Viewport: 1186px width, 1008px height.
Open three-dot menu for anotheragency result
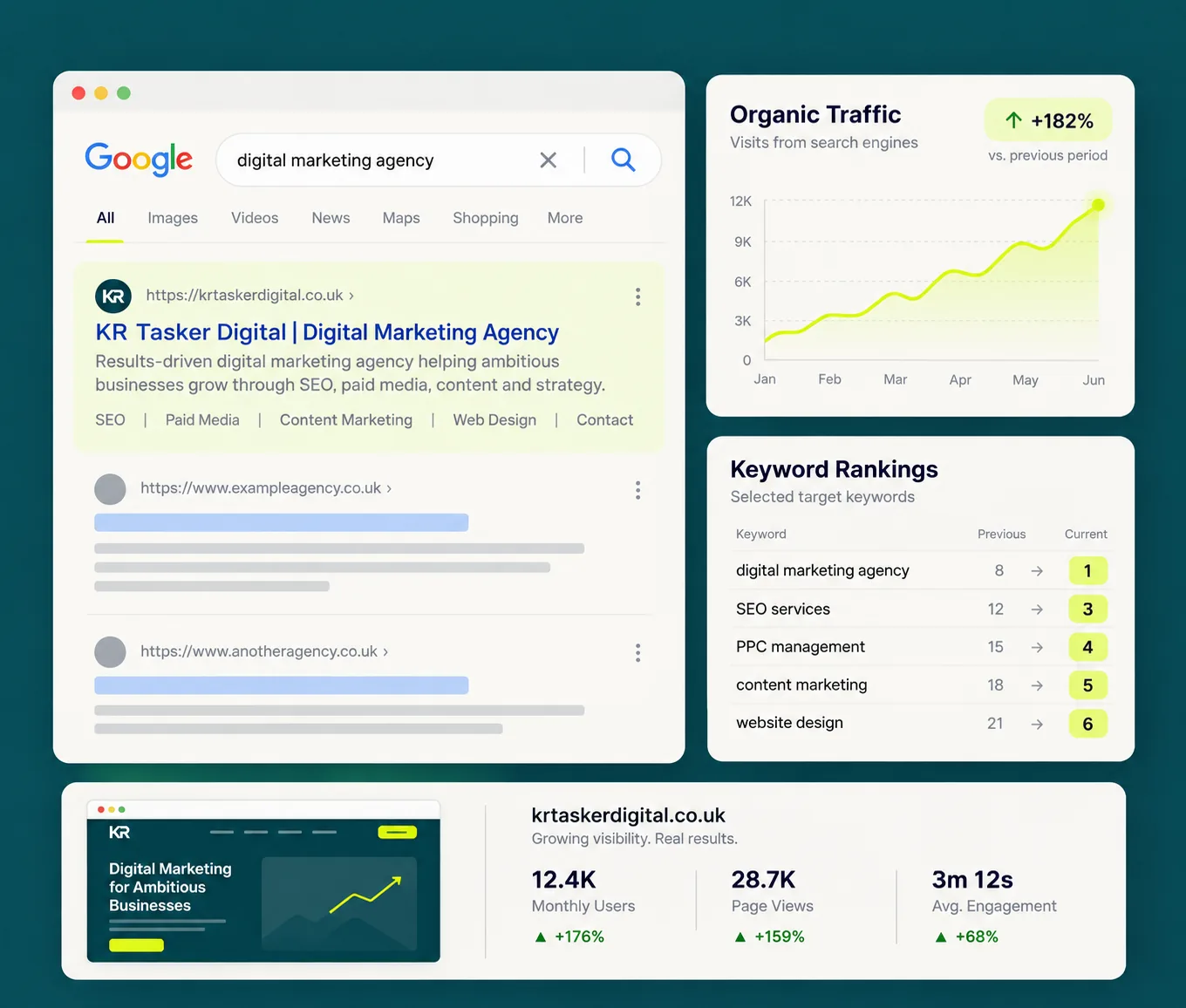click(638, 653)
